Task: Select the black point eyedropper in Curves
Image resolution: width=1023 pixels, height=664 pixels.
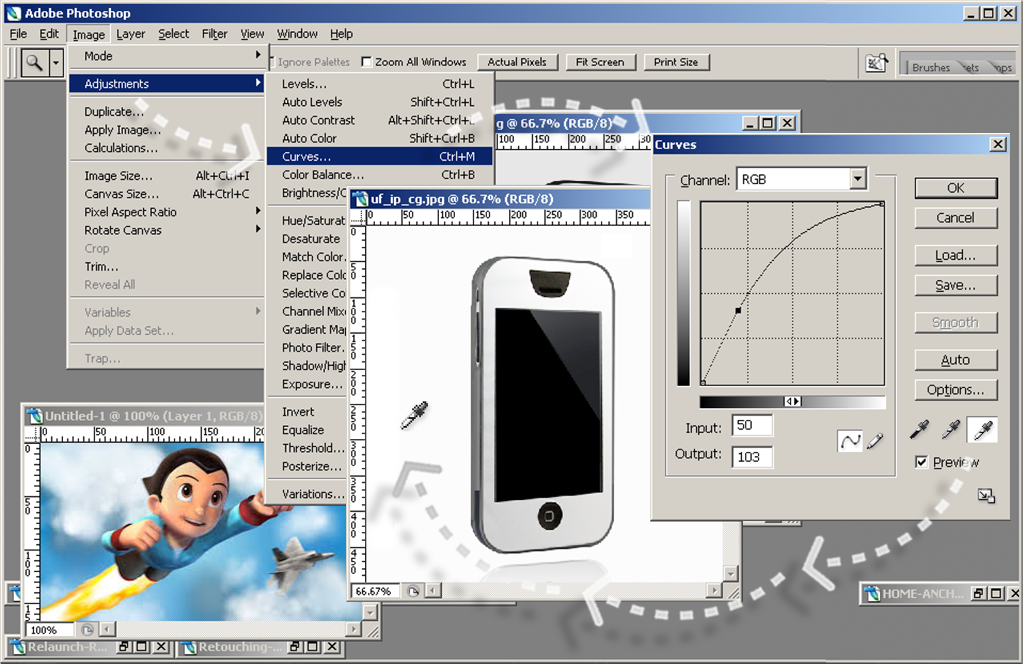Action: click(919, 429)
